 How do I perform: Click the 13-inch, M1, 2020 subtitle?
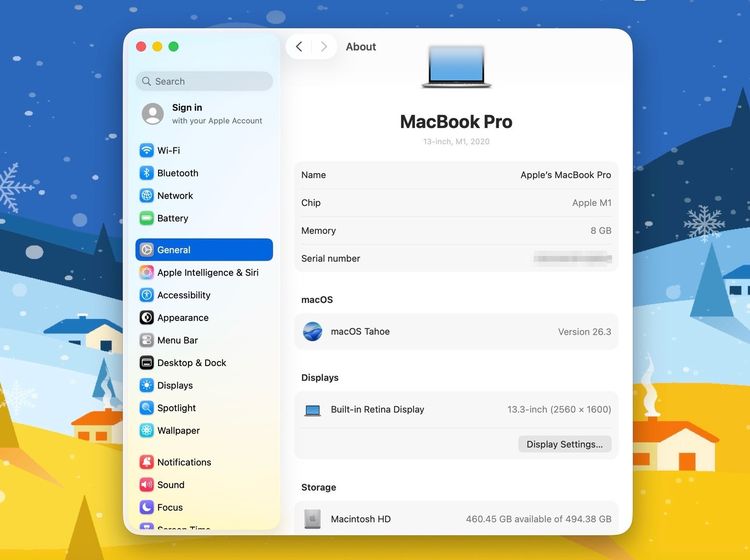456,142
